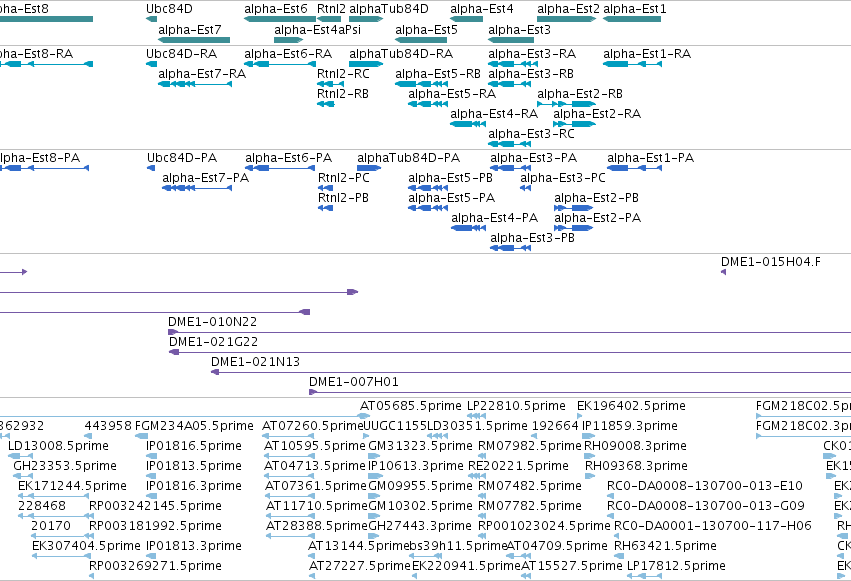
Task: Click transcript alpha-Est2-RA
Action: tap(597, 114)
